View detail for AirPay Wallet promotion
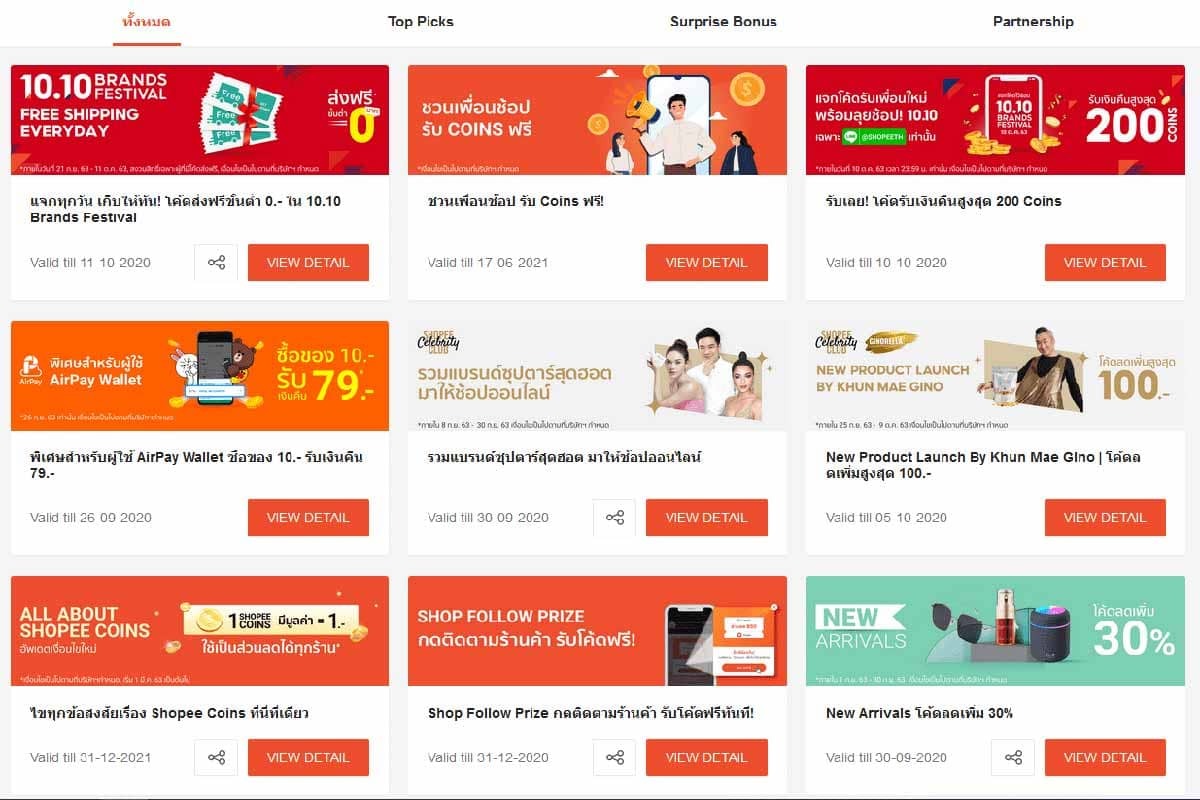 pyautogui.click(x=308, y=518)
